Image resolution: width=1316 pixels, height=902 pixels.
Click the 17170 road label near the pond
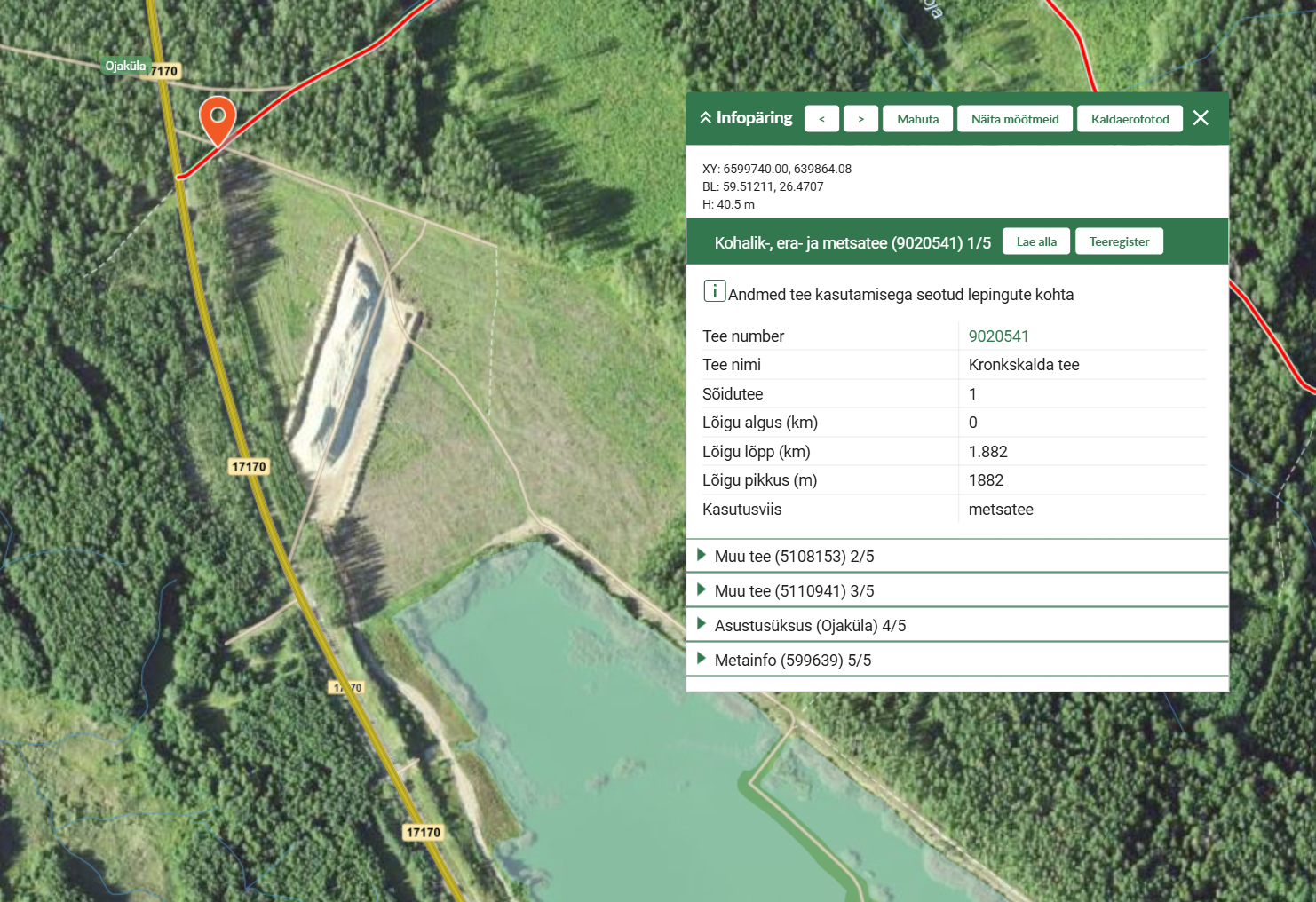[423, 832]
